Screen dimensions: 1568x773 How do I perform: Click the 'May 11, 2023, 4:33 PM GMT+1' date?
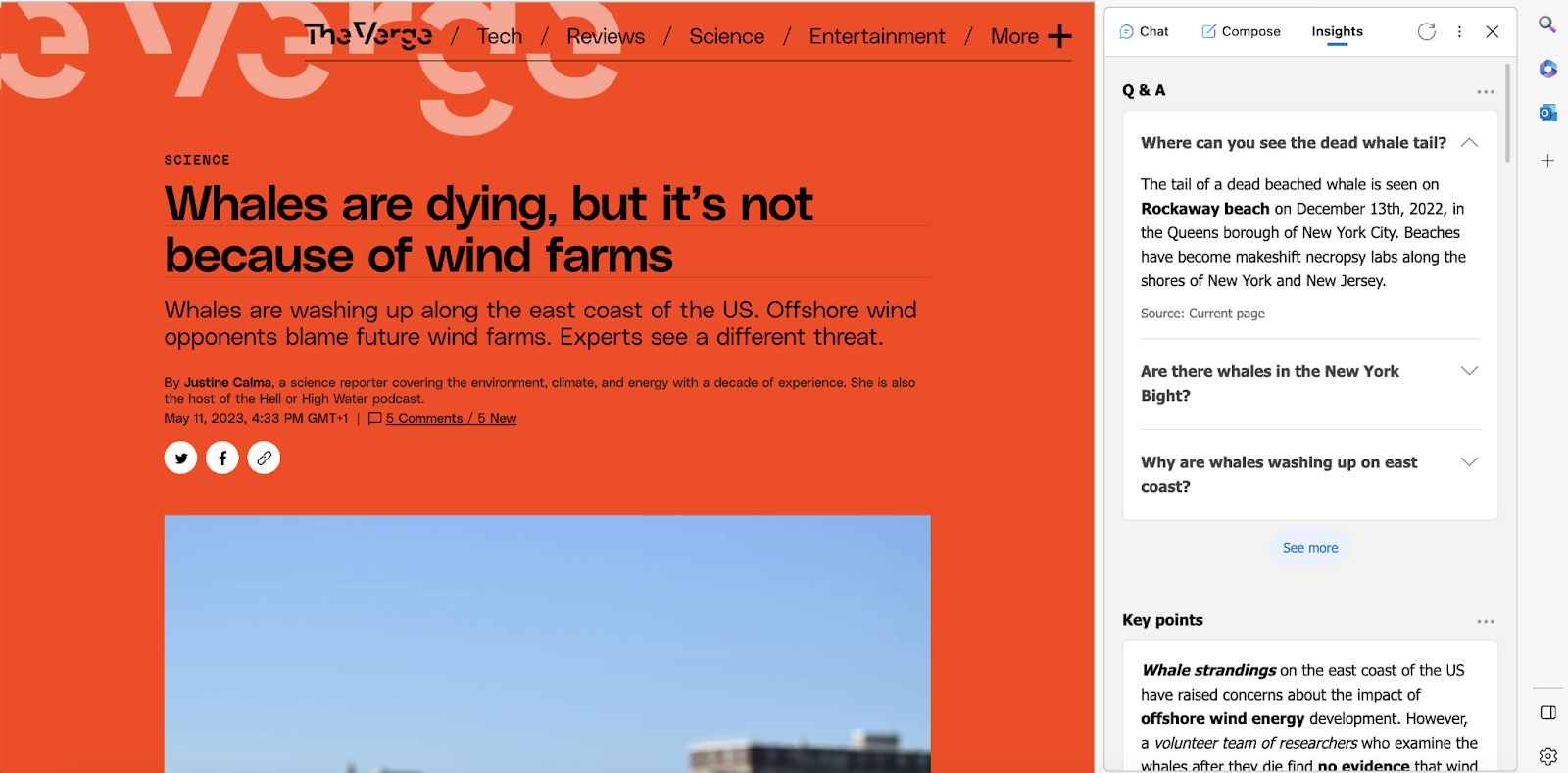click(x=256, y=419)
